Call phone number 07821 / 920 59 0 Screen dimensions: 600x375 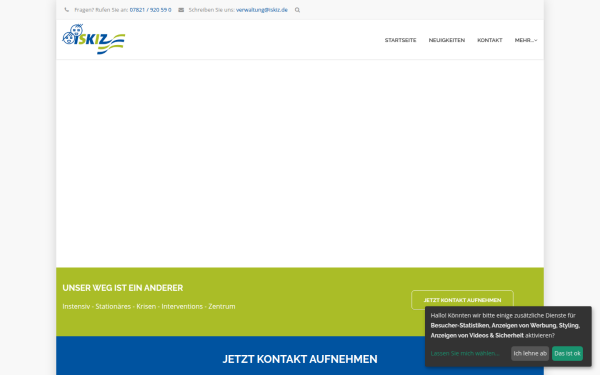coord(150,10)
